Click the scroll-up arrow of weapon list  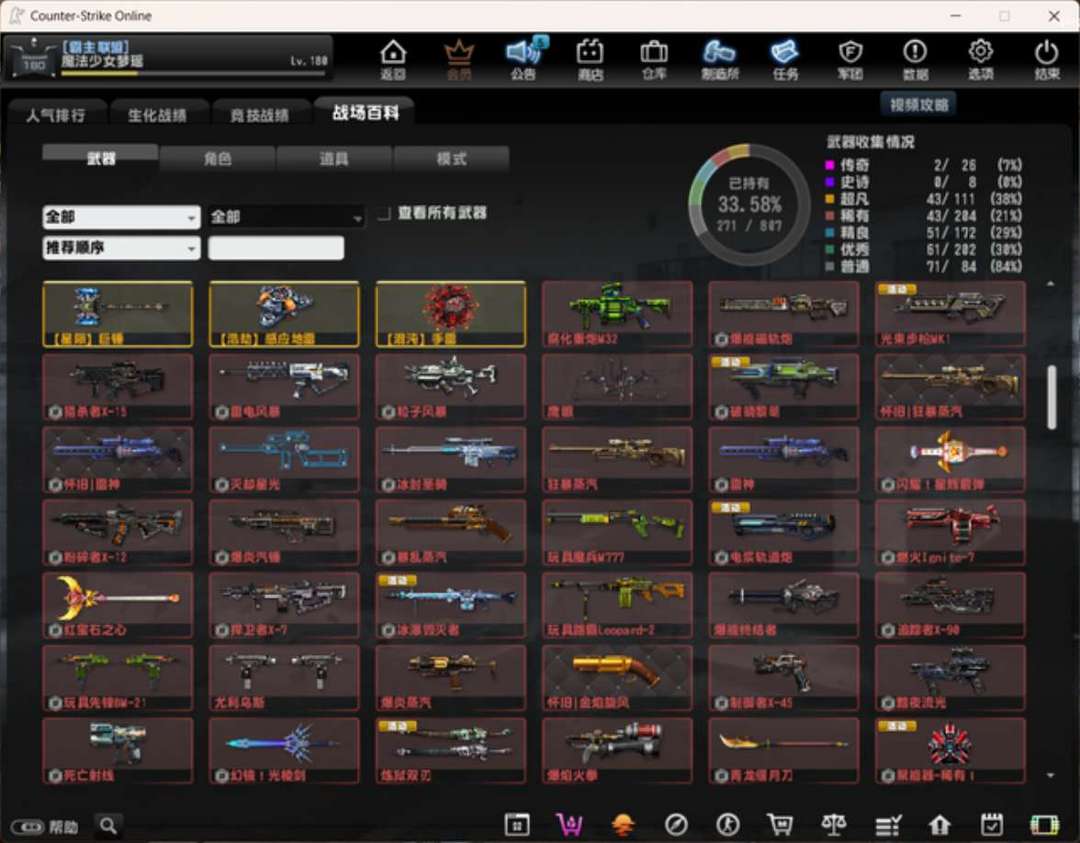coord(1050,284)
